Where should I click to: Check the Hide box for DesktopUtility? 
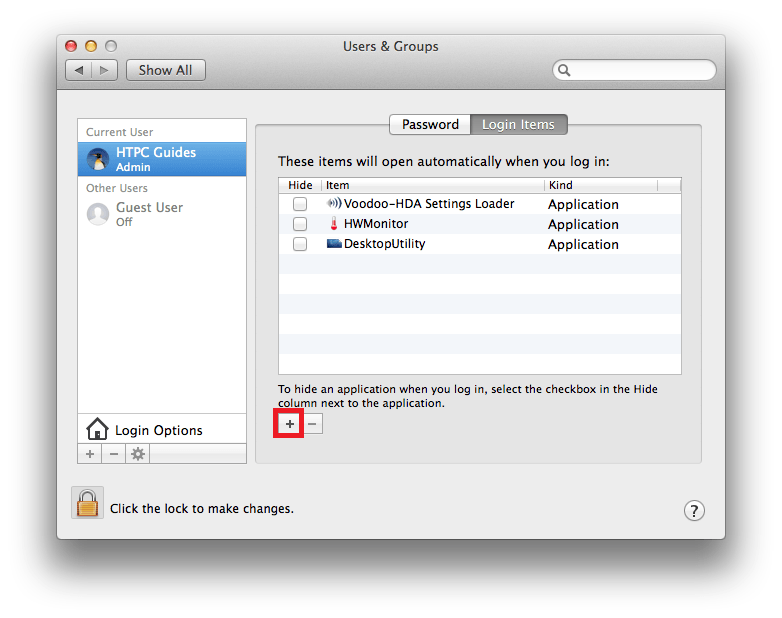300,244
